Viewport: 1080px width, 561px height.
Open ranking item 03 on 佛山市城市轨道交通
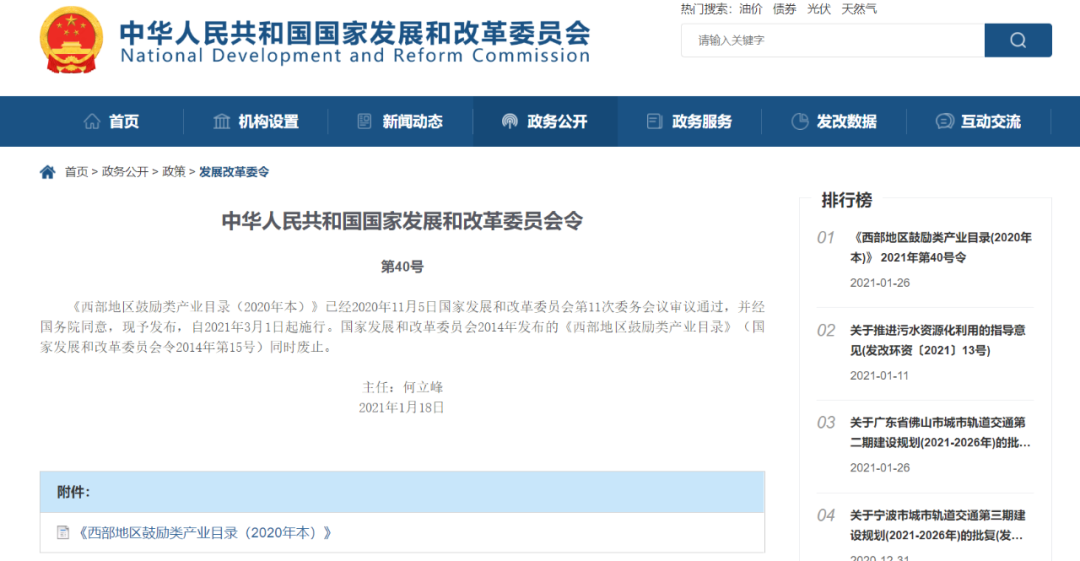(x=939, y=432)
